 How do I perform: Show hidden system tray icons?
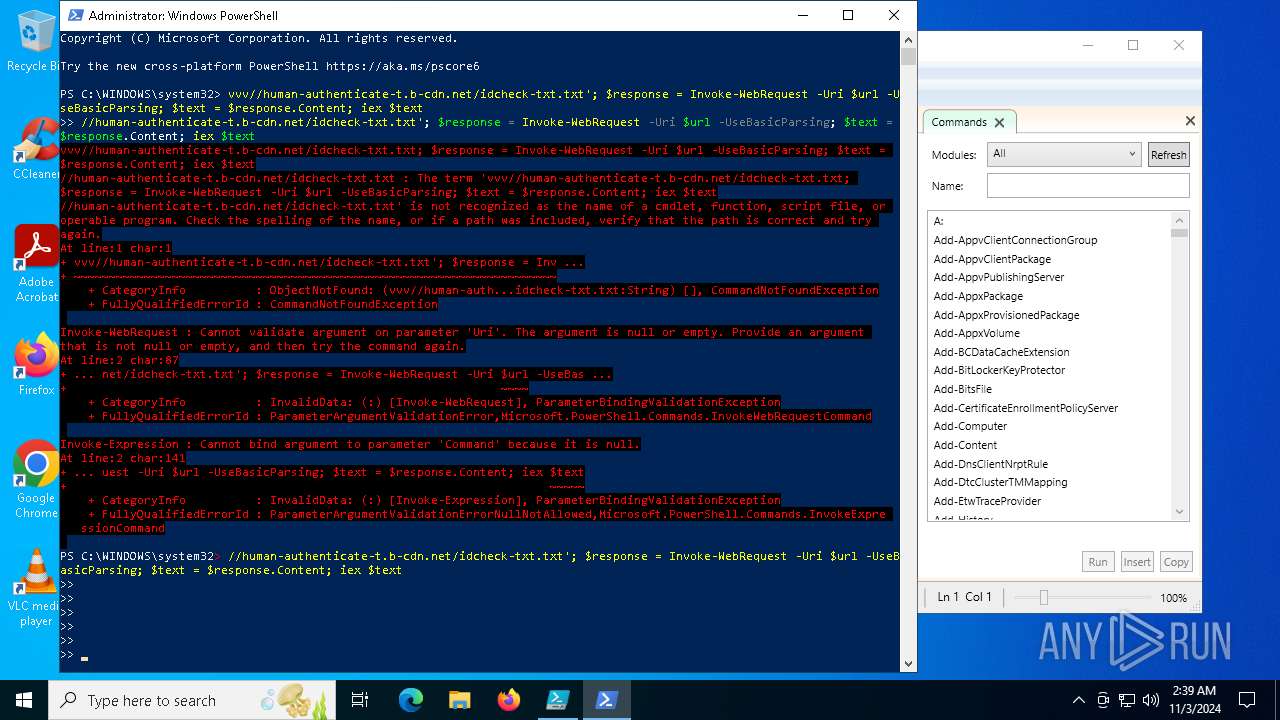(1079, 700)
